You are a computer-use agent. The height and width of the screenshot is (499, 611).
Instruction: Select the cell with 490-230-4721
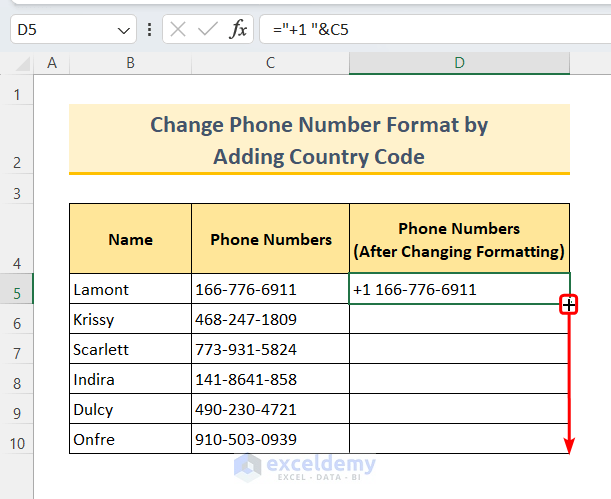point(270,409)
